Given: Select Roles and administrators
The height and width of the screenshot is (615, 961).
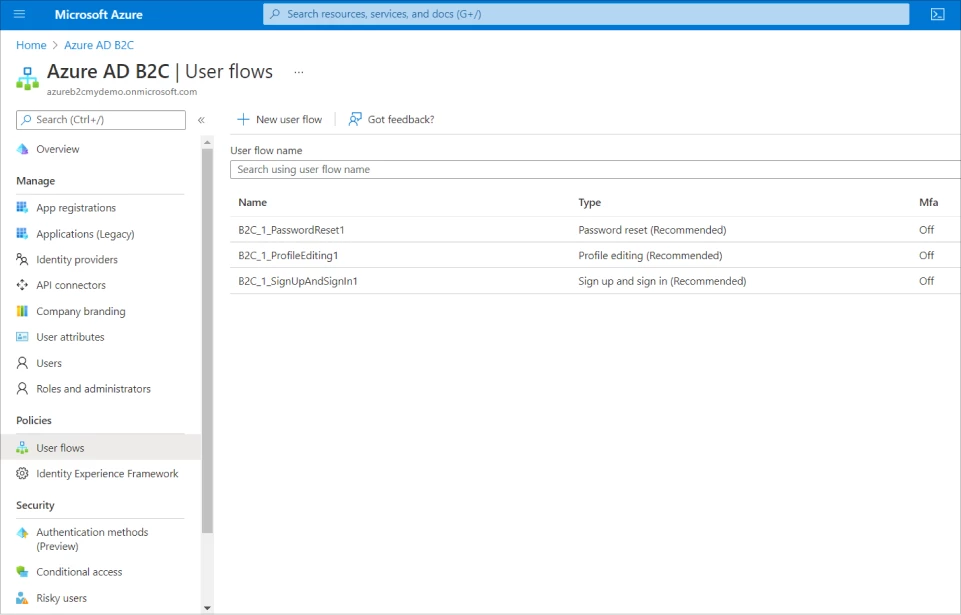Looking at the screenshot, I should [x=92, y=388].
